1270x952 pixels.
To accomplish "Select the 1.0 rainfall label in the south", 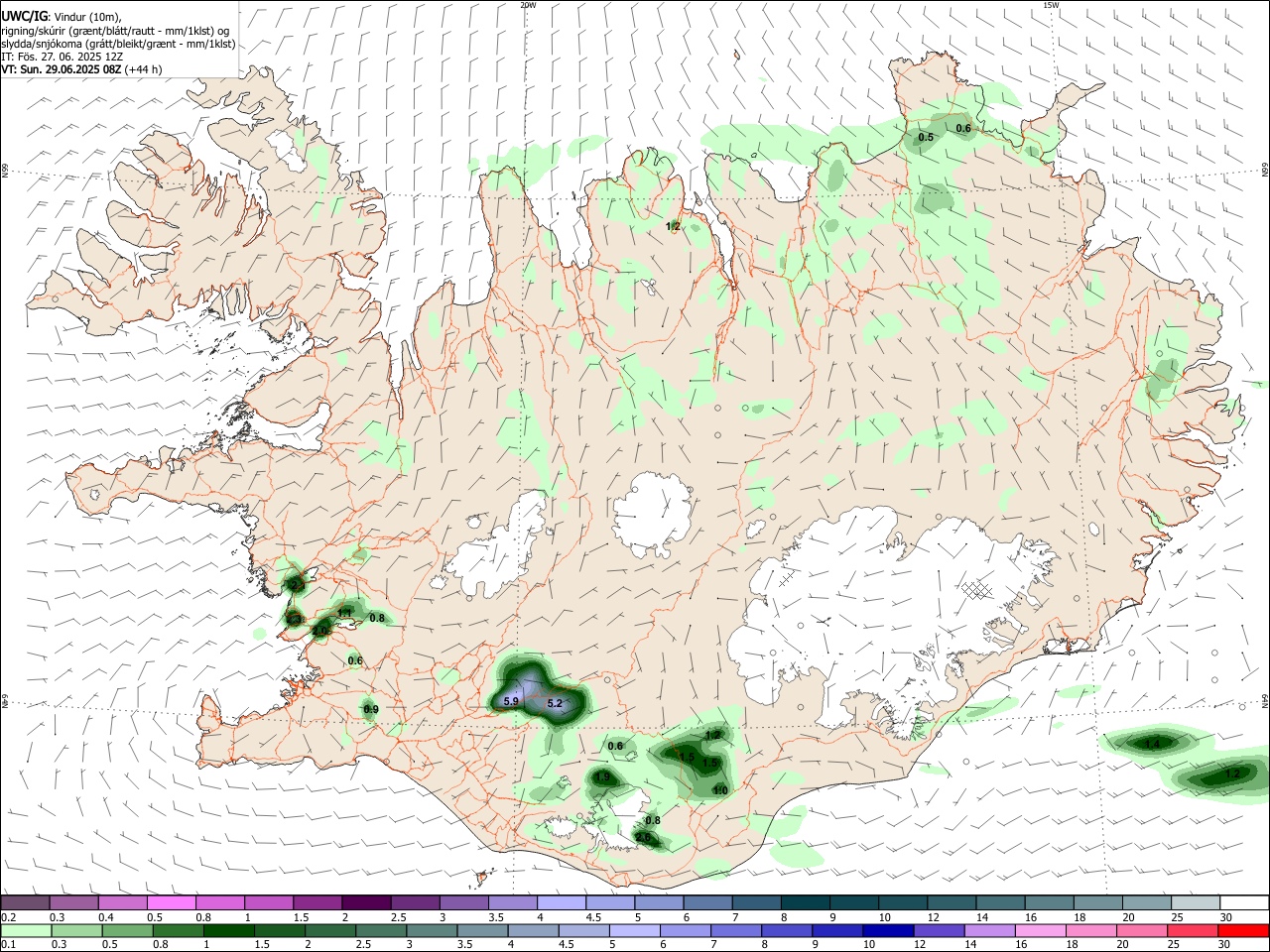I will pos(720,789).
